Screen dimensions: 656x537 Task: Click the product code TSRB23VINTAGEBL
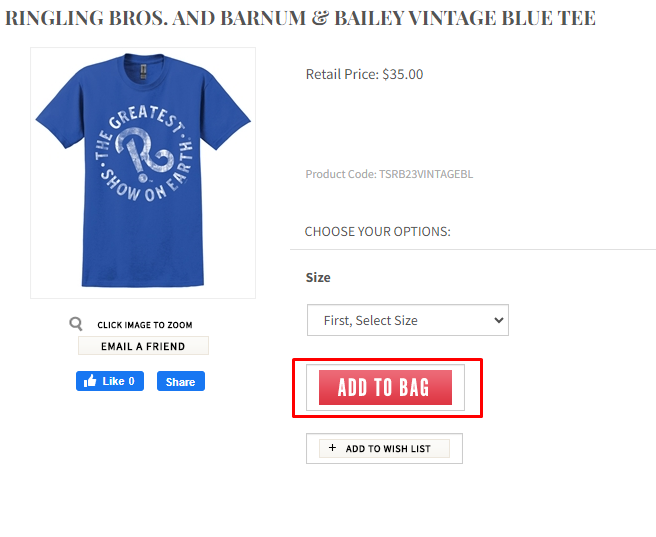click(389, 174)
